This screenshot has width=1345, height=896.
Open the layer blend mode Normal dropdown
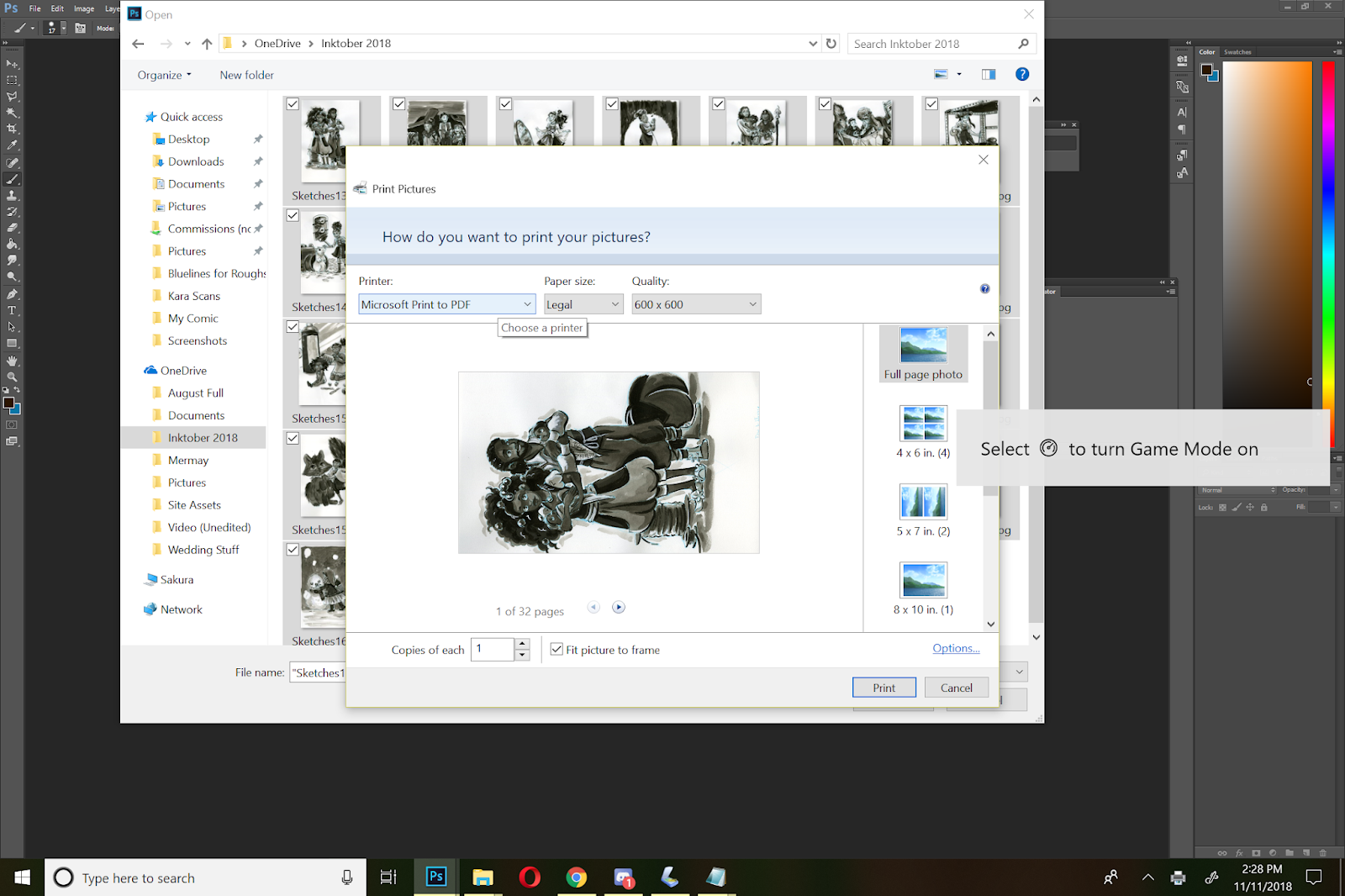point(1238,490)
